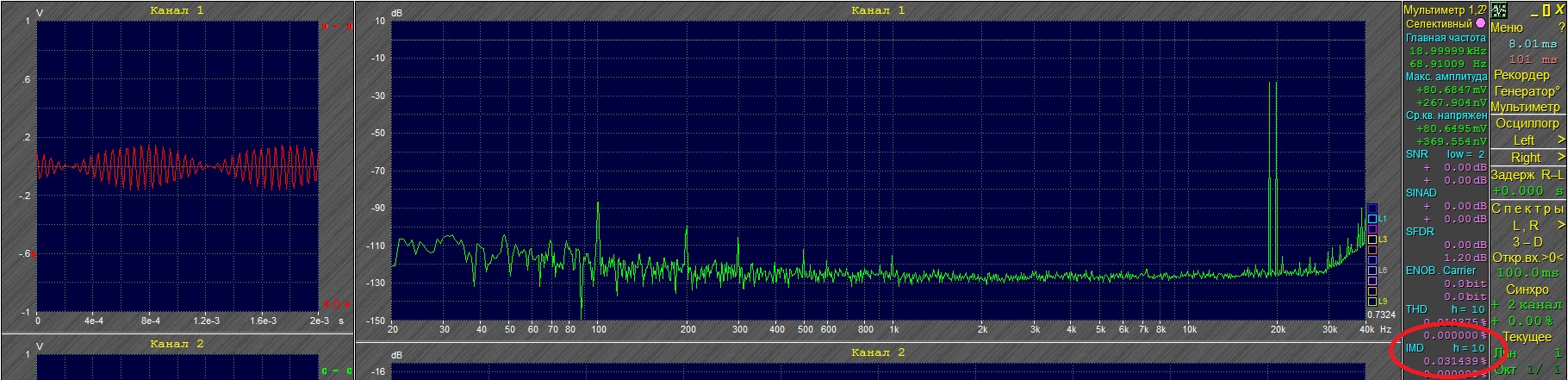Switch to 3–D spectrum view
This screenshot has height=380, width=1568.
coord(1528,242)
